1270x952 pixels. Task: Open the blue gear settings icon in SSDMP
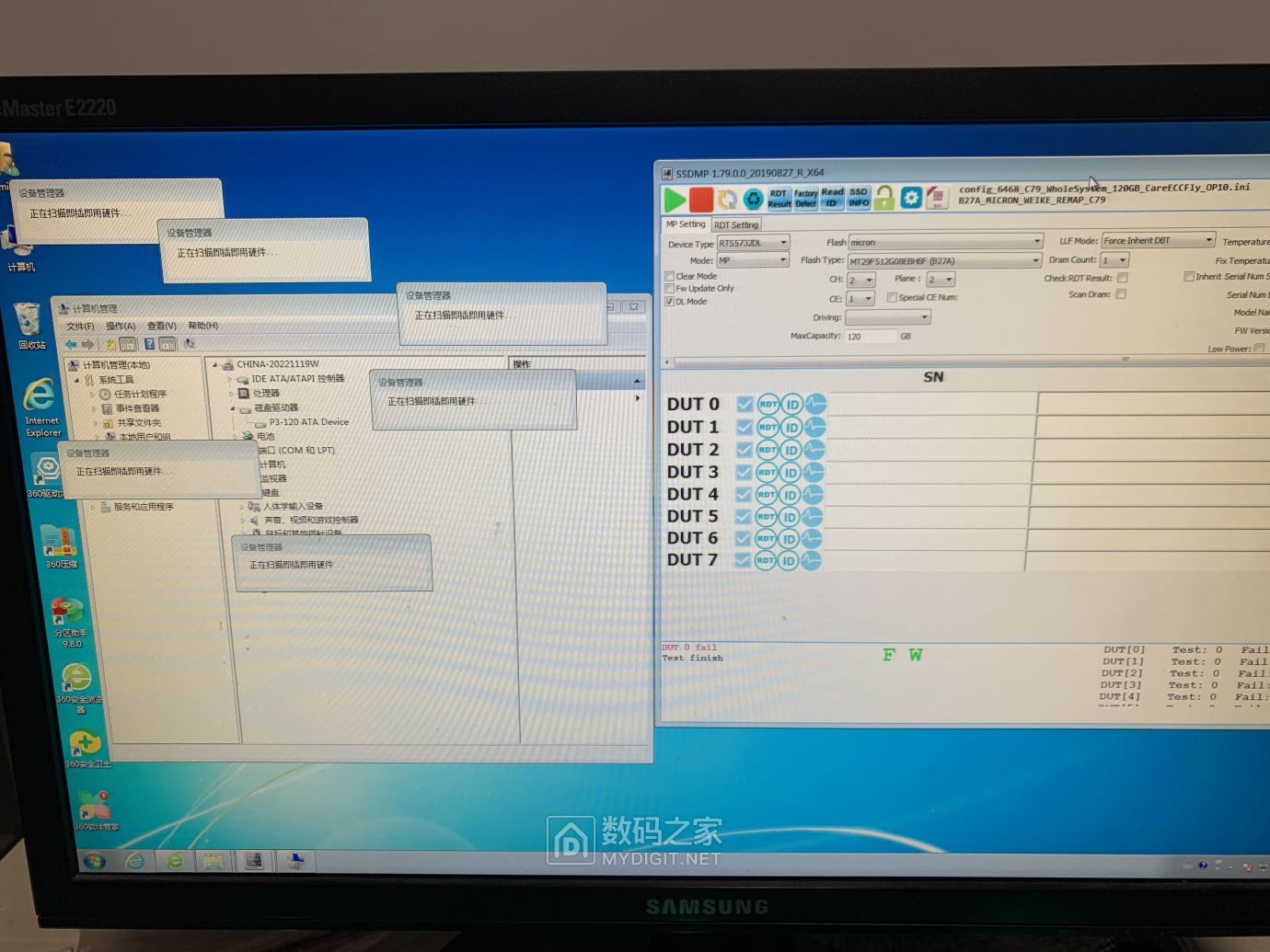coord(910,197)
